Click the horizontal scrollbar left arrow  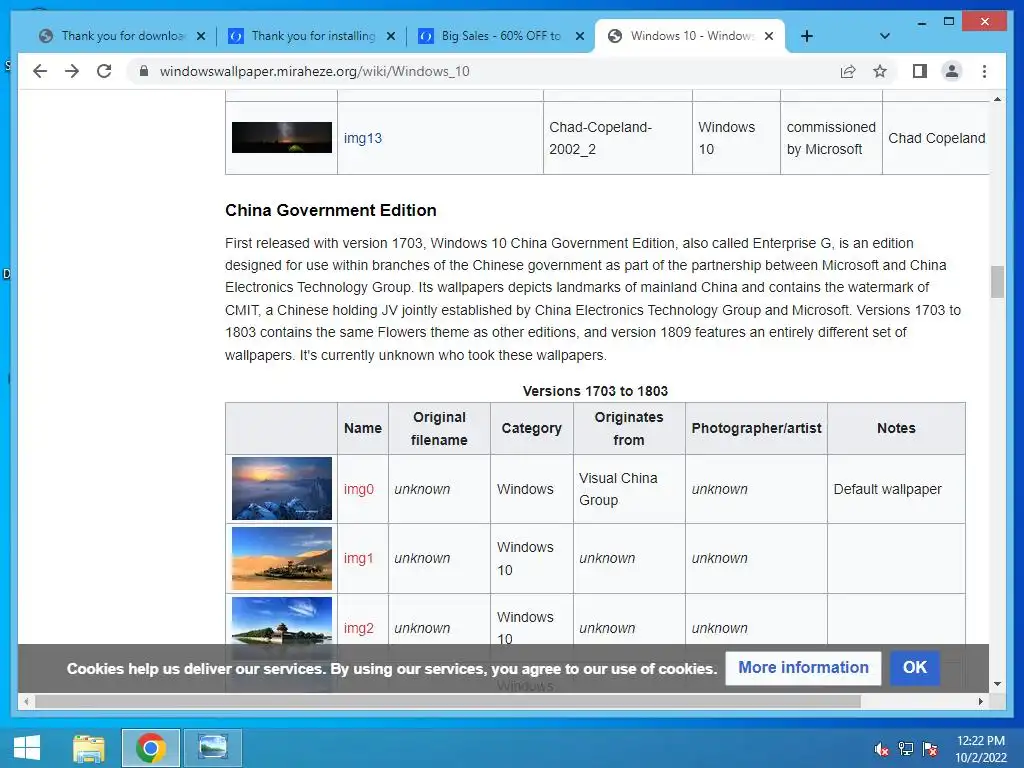(x=26, y=701)
